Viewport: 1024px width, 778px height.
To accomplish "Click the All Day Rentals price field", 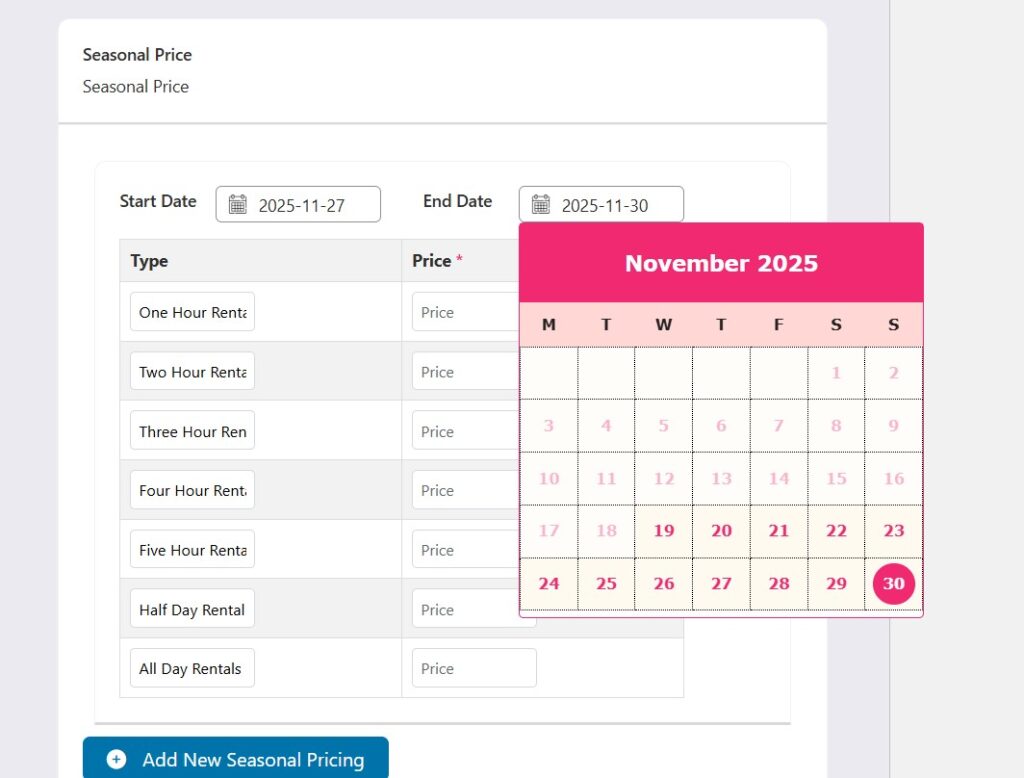I will [474, 667].
